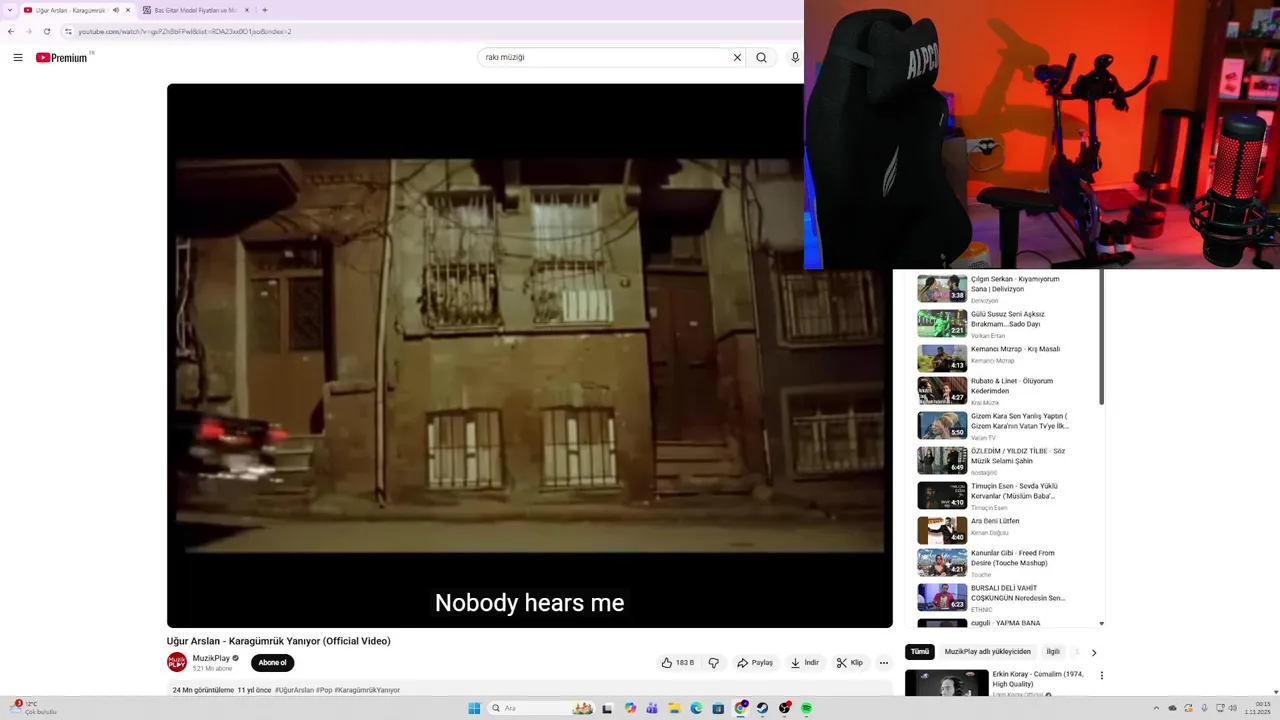Start voice search with the microphone
The height and width of the screenshot is (720, 1280).
tap(795, 58)
